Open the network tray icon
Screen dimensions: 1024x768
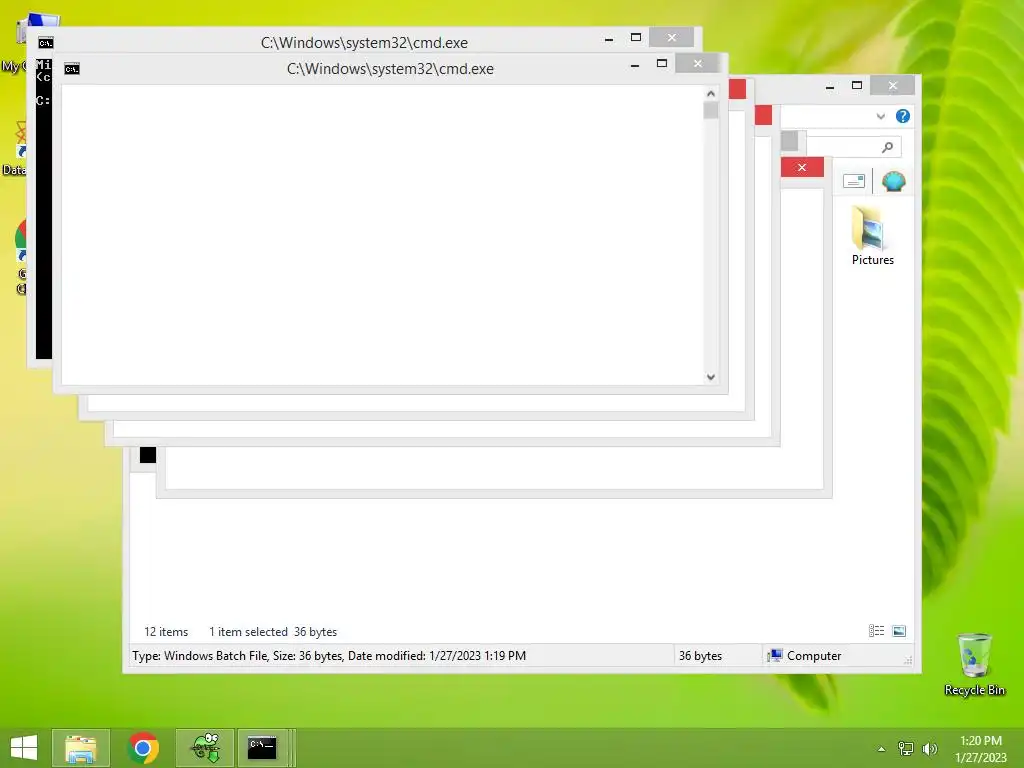coord(906,749)
